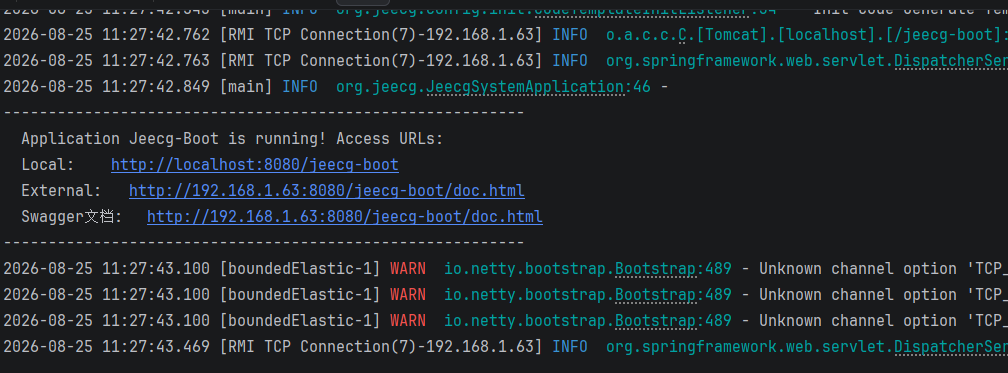Open the Swagger文档 doc.html URL link

coord(345,217)
